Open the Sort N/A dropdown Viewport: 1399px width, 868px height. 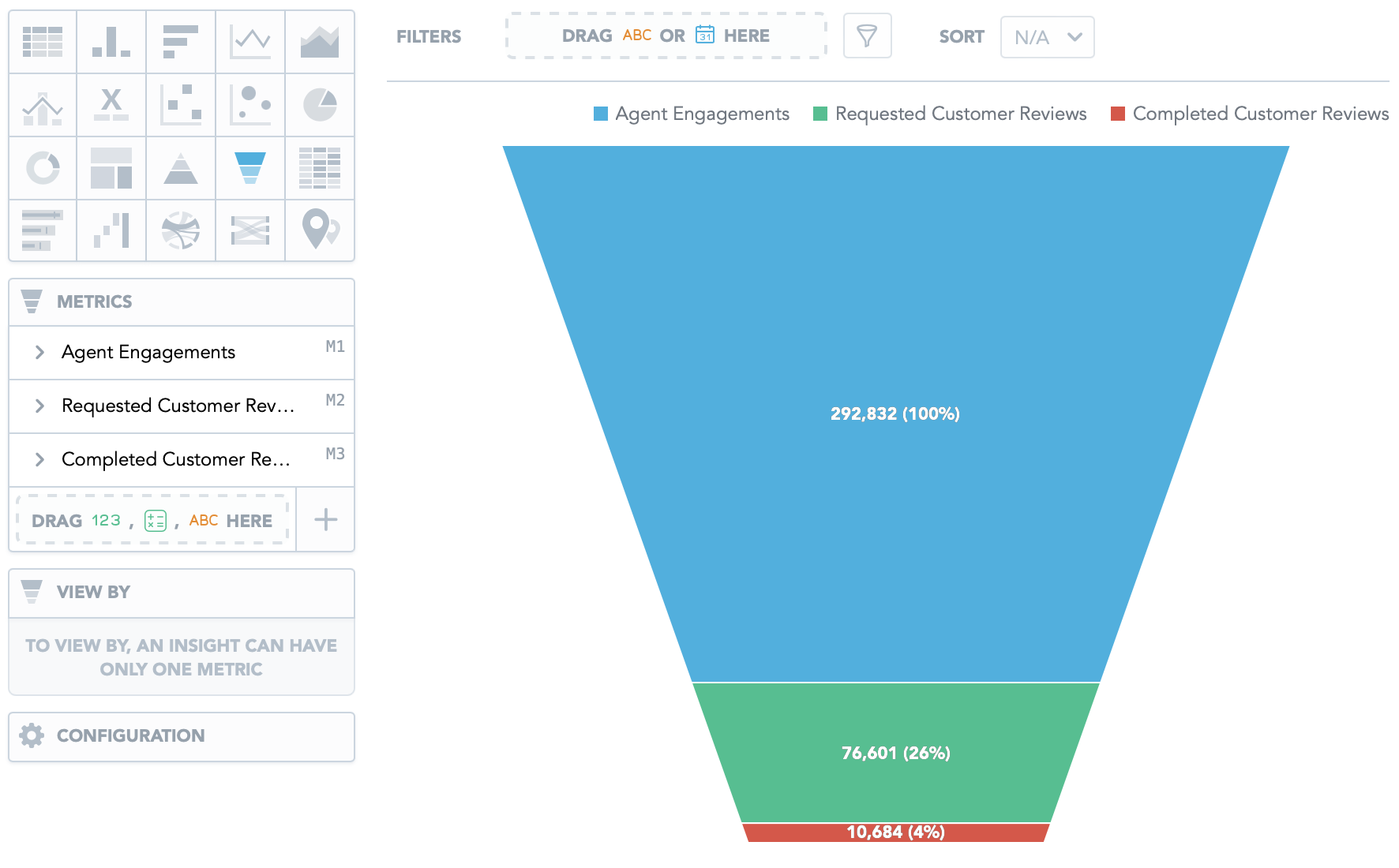[1047, 37]
